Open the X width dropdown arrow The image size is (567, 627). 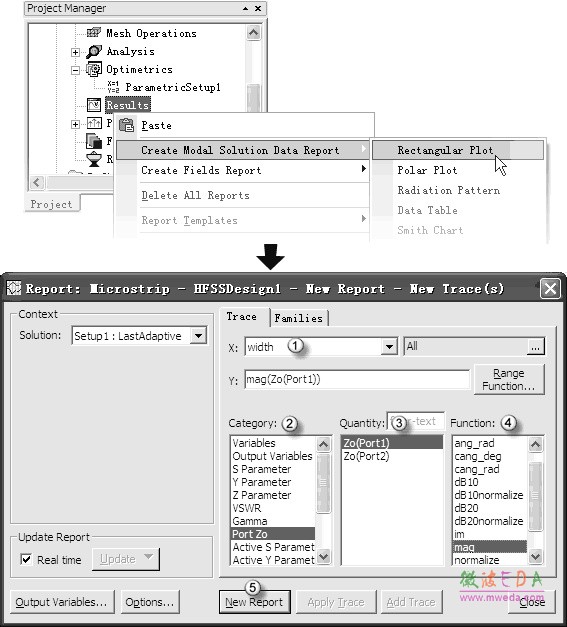[x=389, y=347]
